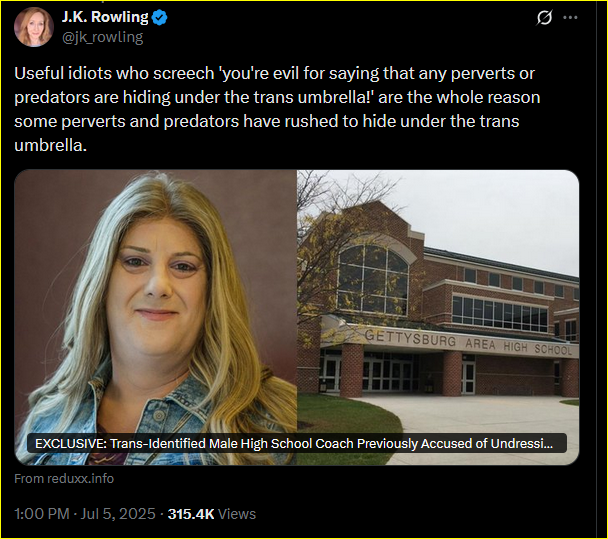The image size is (608, 539).
Task: Open the three-dots More options menu
Action: point(570,17)
